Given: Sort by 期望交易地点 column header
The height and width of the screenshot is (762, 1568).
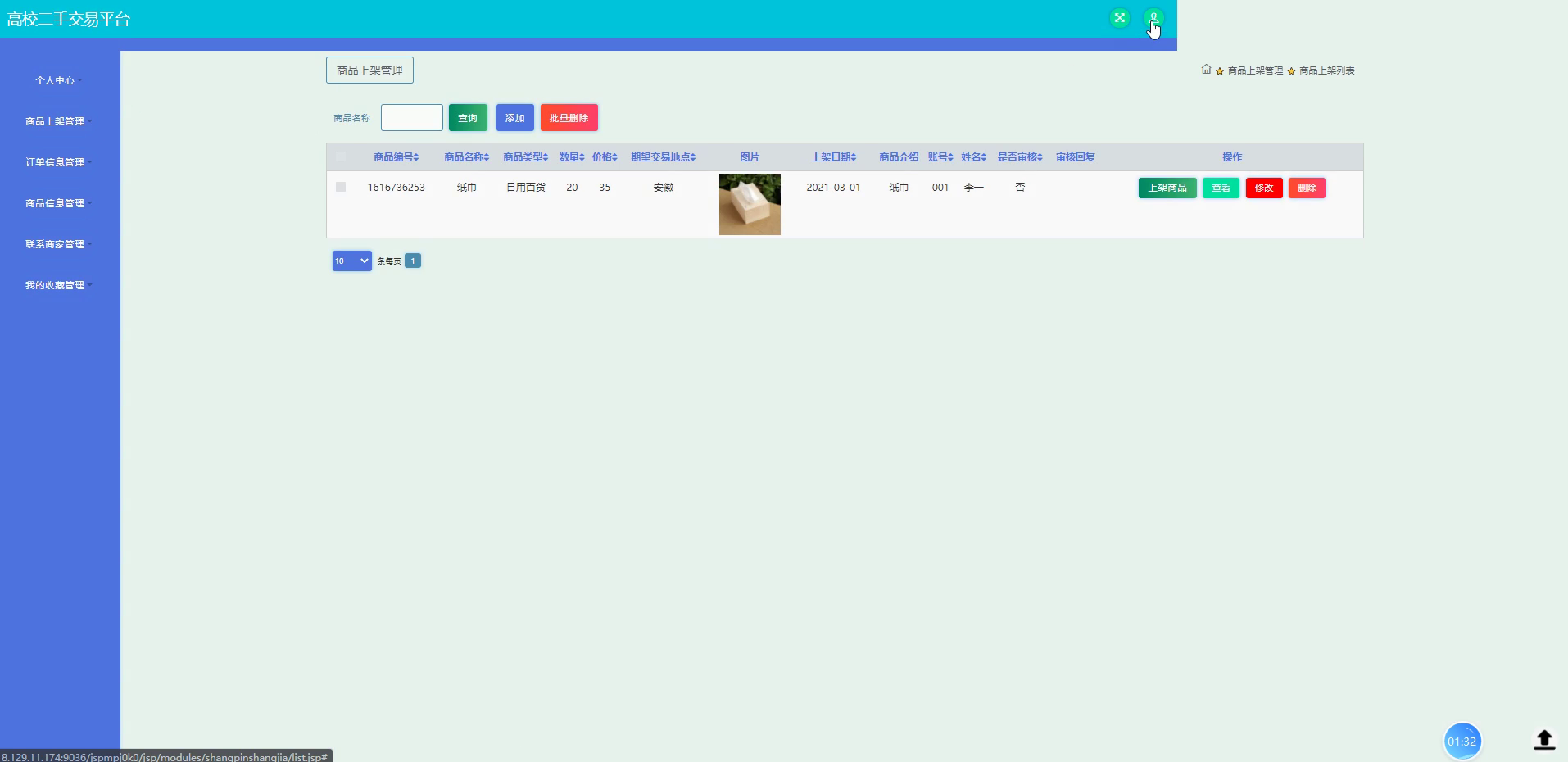Looking at the screenshot, I should tap(664, 157).
